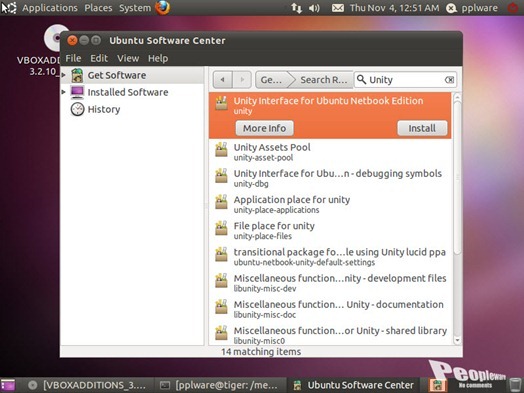Open the date and time clock

click(x=394, y=8)
